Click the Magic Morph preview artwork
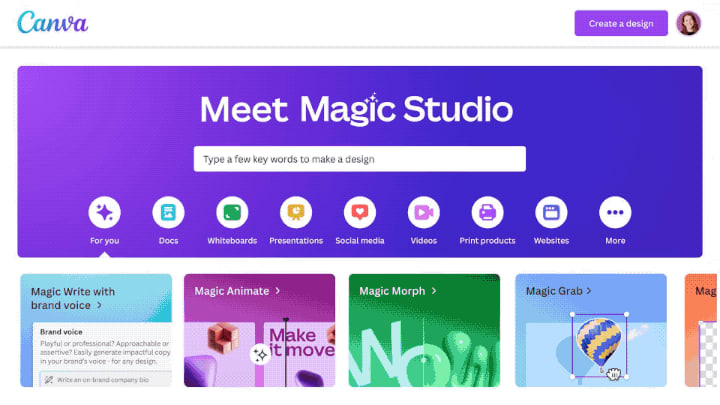Screen dimensions: 720x405 click(x=424, y=354)
